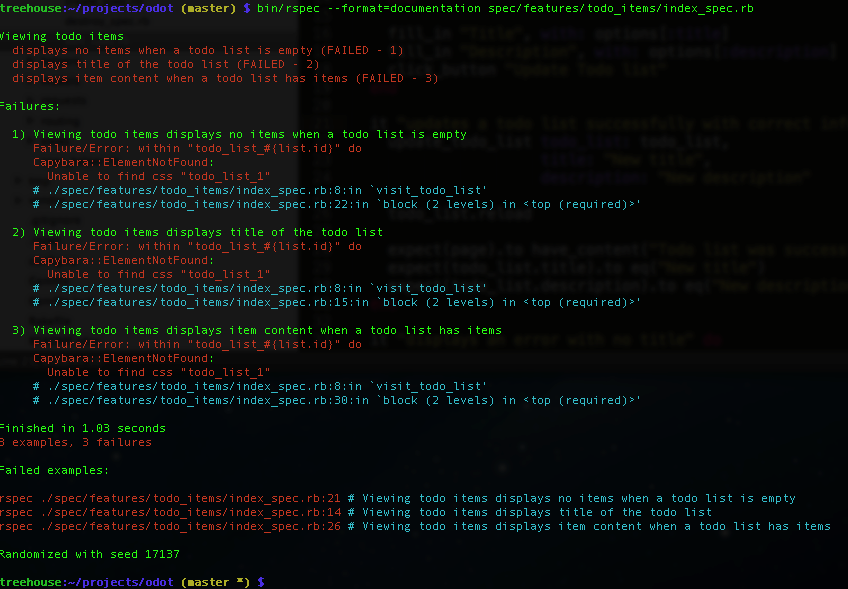Click failure 3 heading 'displays item content when a todo list has items'

[x=257, y=330]
